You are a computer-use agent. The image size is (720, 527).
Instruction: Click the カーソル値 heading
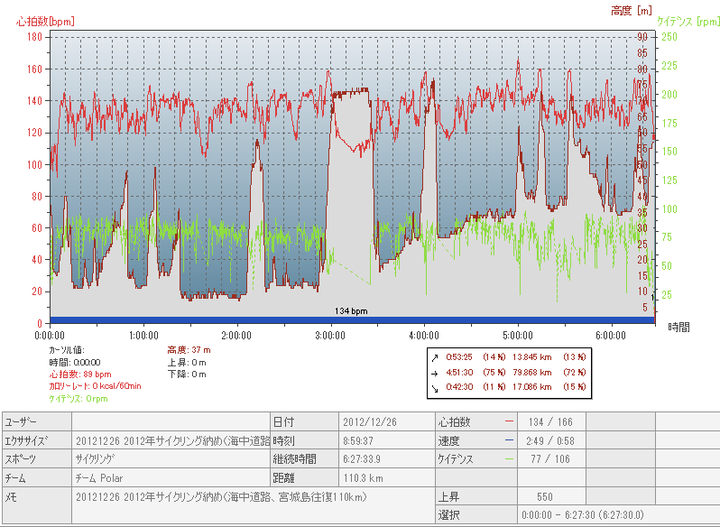pyautogui.click(x=67, y=350)
